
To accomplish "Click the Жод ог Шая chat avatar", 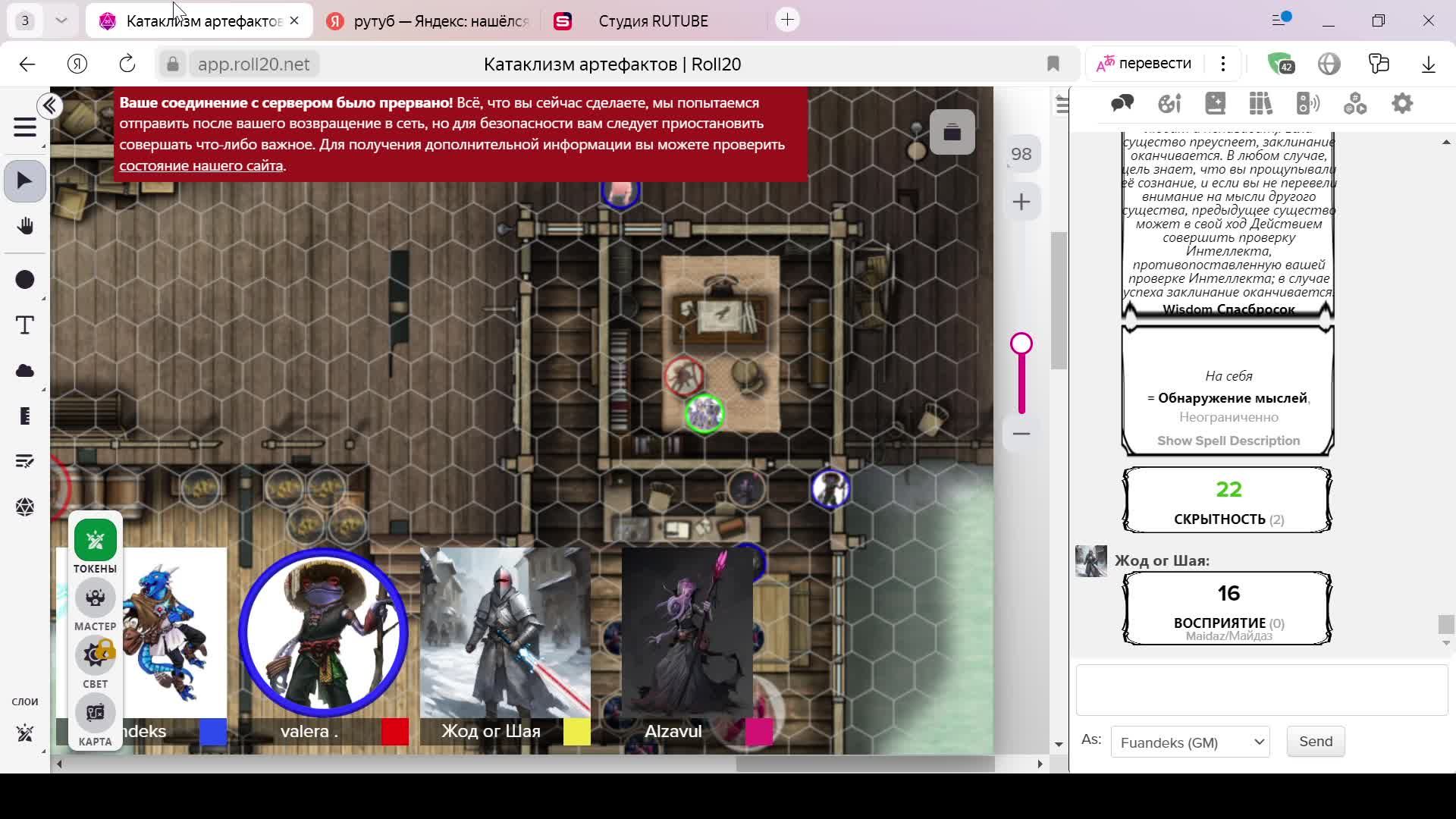I will pos(1091,562).
